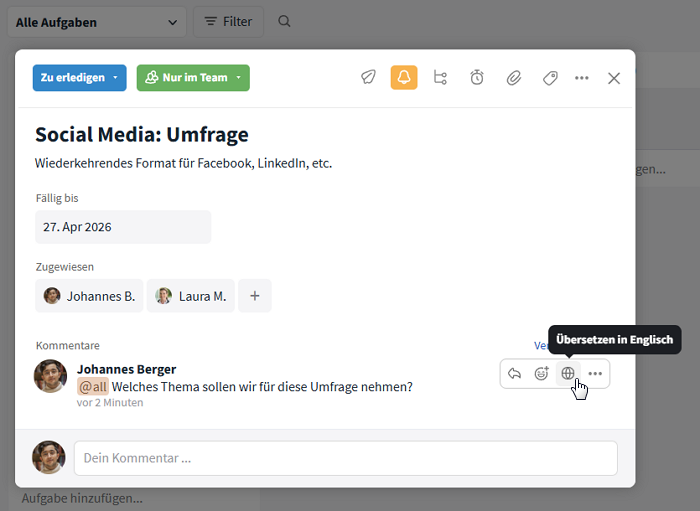This screenshot has height=511, width=700.
Task: Attach a file with paperclip icon
Action: (513, 78)
